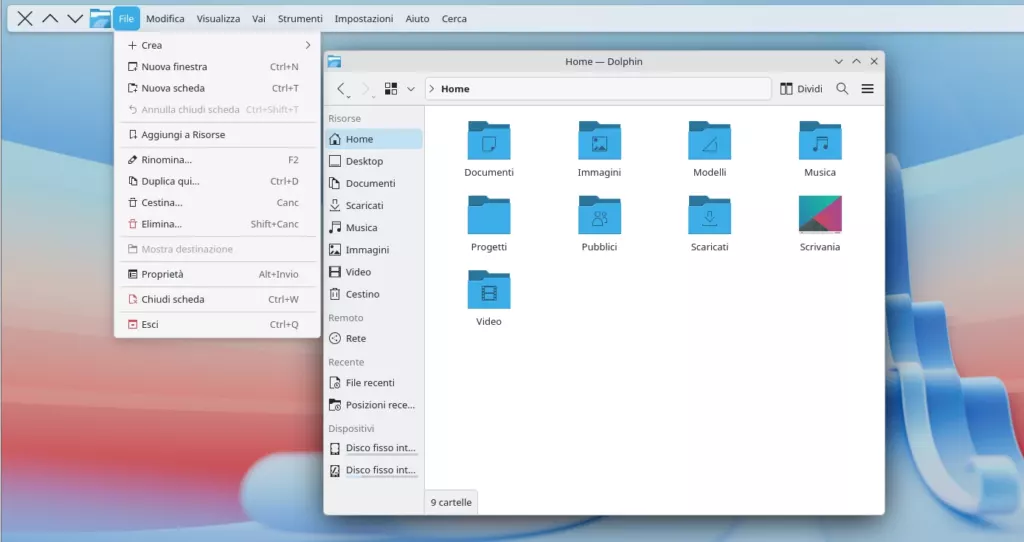Choose Nuova finestra from File menu

[217, 67]
